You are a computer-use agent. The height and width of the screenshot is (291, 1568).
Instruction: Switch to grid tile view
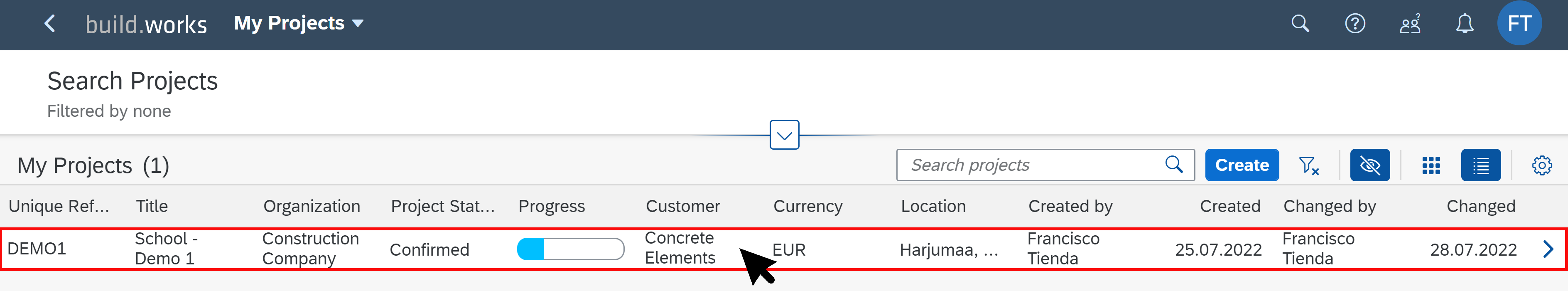pos(1431,165)
